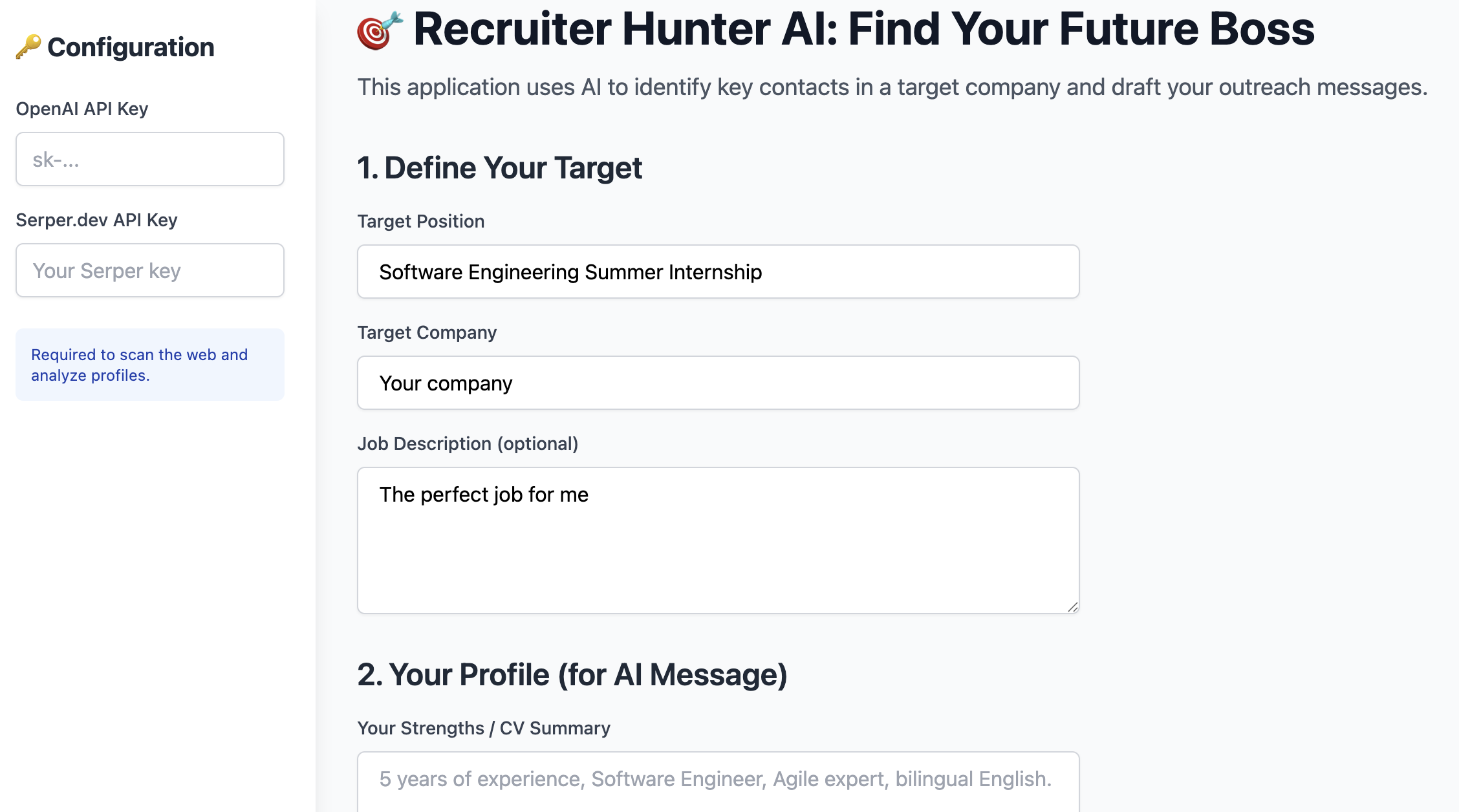Click the 'Job Description (optional)' label
Viewport: 1459px width, 812px height.
[468, 443]
